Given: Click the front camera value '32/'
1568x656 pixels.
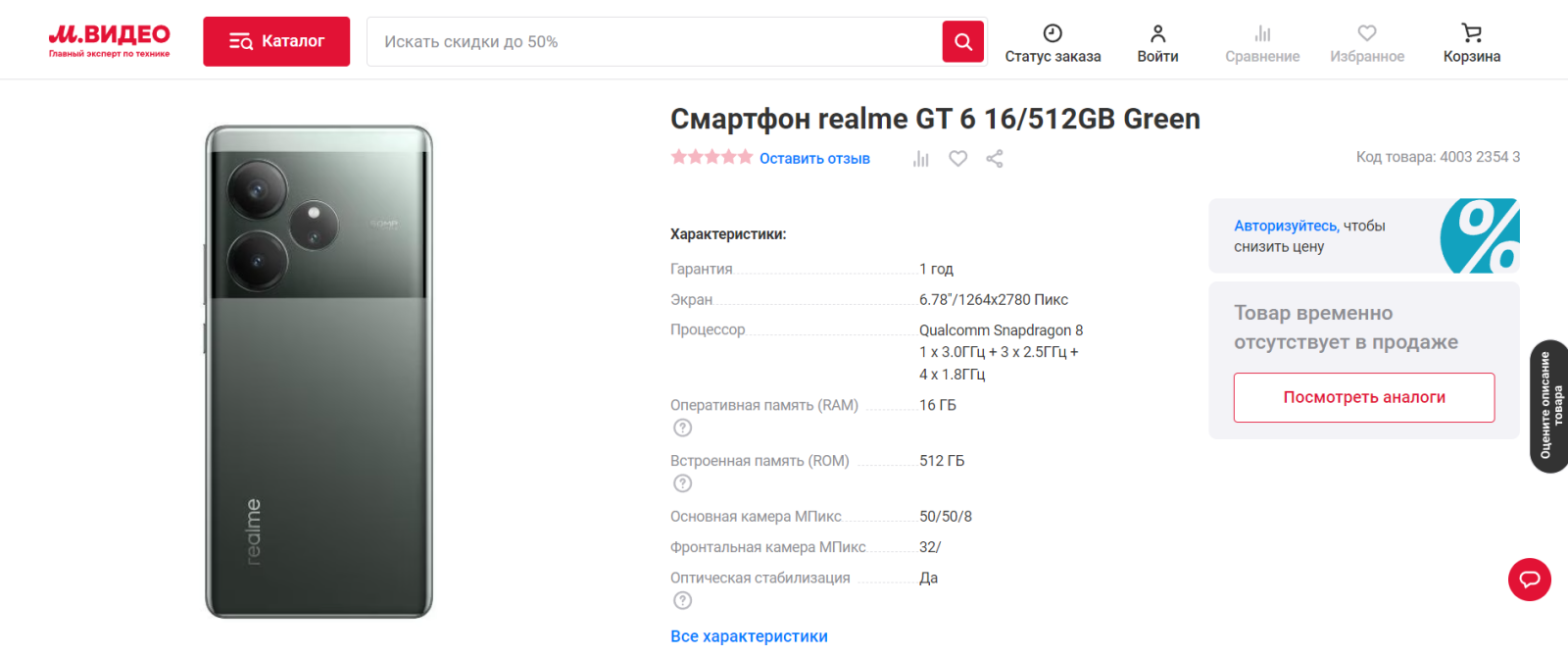Looking at the screenshot, I should coord(930,547).
